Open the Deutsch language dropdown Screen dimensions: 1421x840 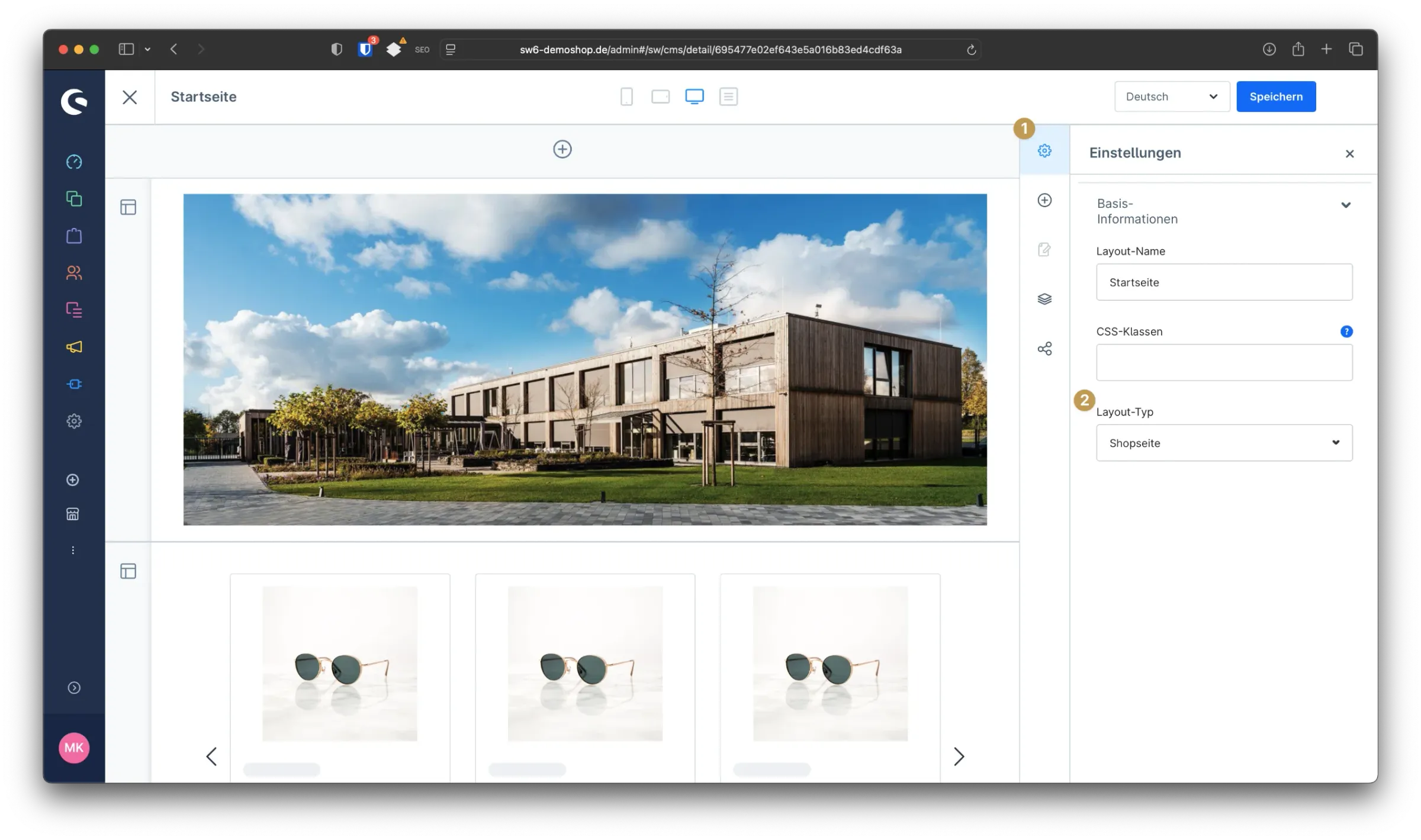[1171, 96]
